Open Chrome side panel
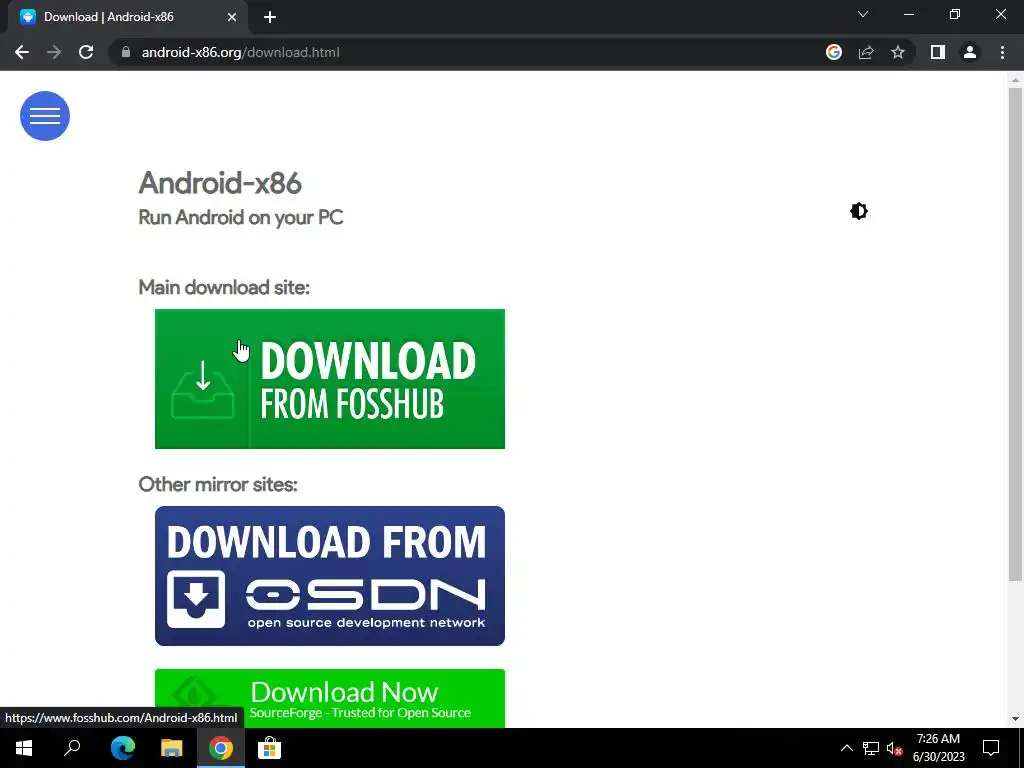The image size is (1024, 768). pos(938,52)
